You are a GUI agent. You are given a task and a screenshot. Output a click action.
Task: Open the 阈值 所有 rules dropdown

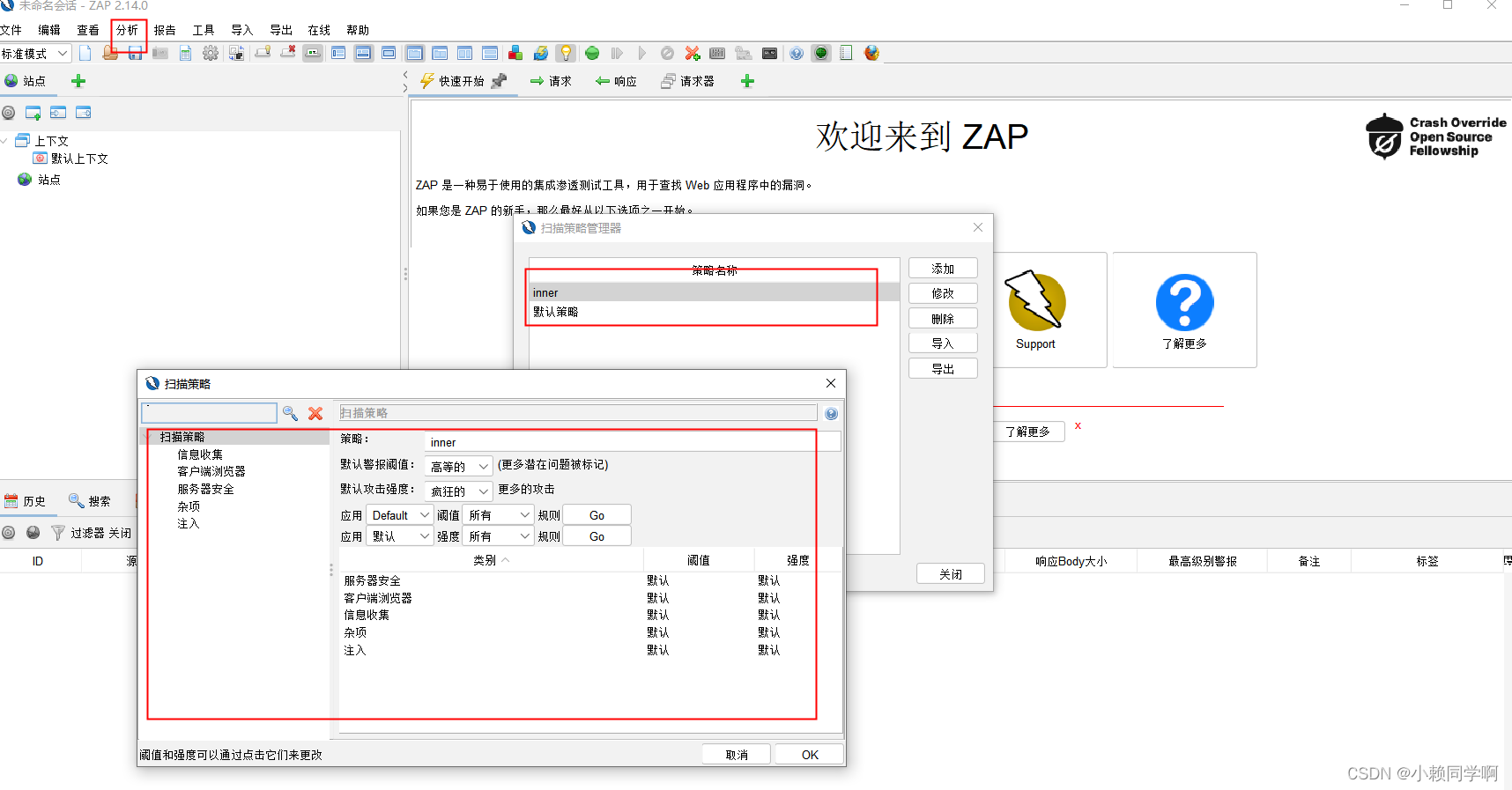tap(499, 515)
